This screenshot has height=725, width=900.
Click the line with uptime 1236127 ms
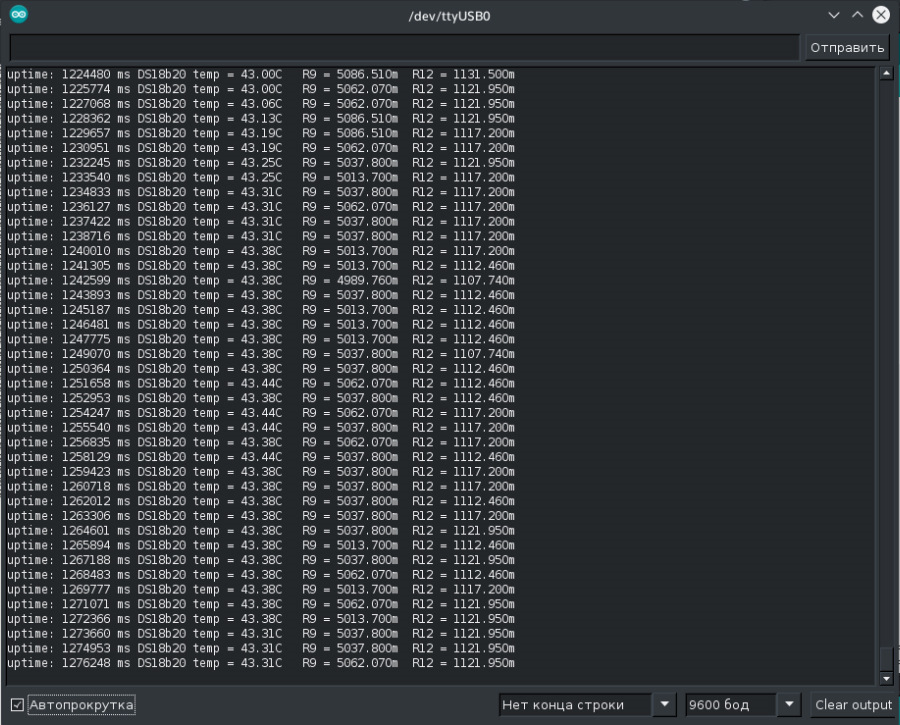tap(261, 207)
